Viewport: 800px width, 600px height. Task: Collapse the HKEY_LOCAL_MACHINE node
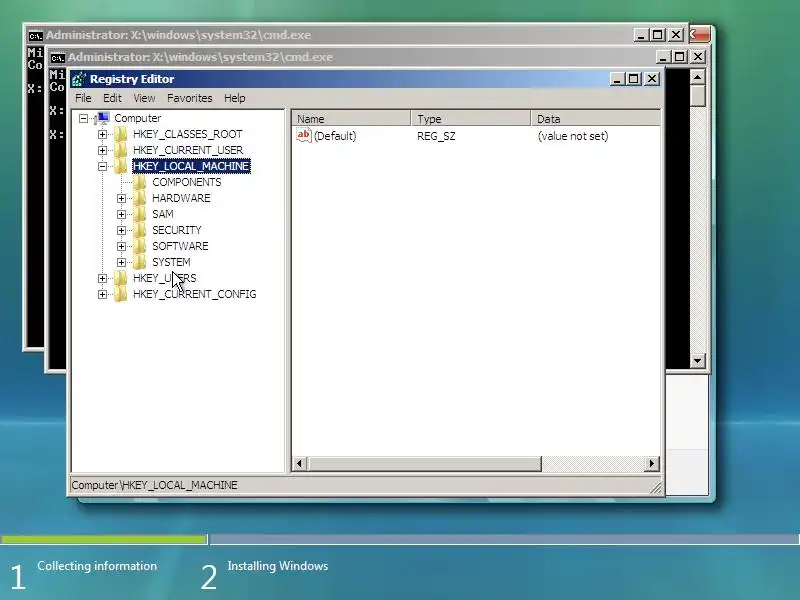102,166
